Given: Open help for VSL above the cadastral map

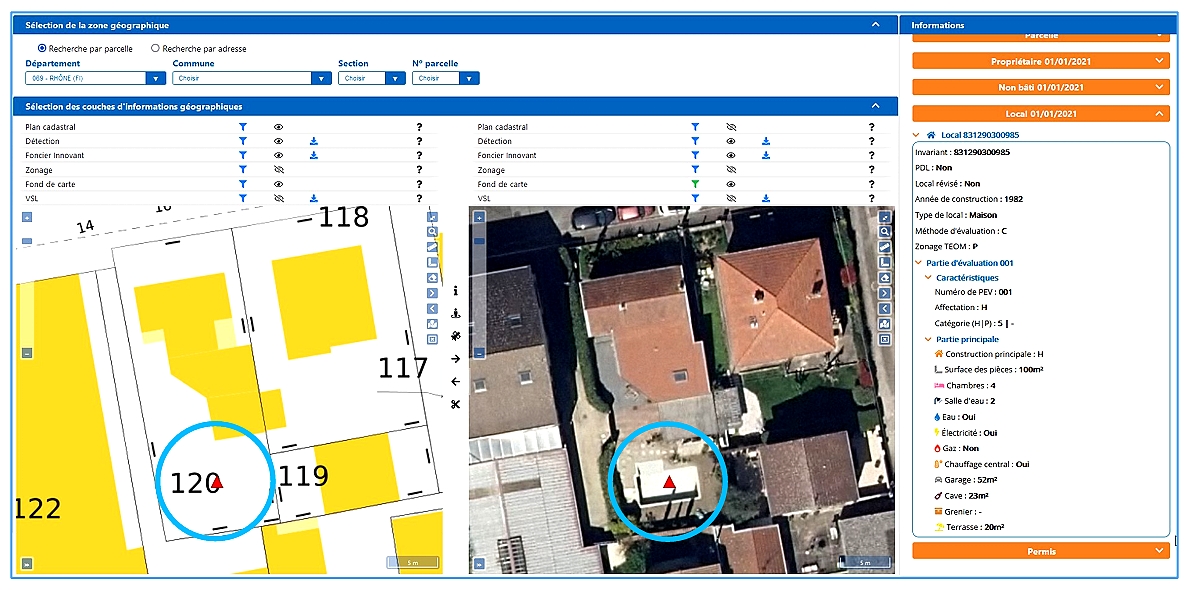Looking at the screenshot, I should pyautogui.click(x=419, y=198).
